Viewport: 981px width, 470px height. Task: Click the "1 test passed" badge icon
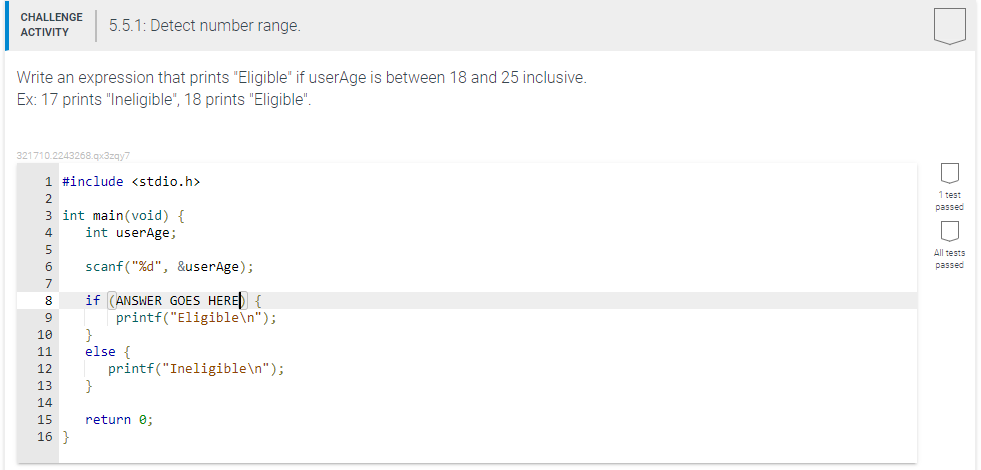(x=950, y=173)
